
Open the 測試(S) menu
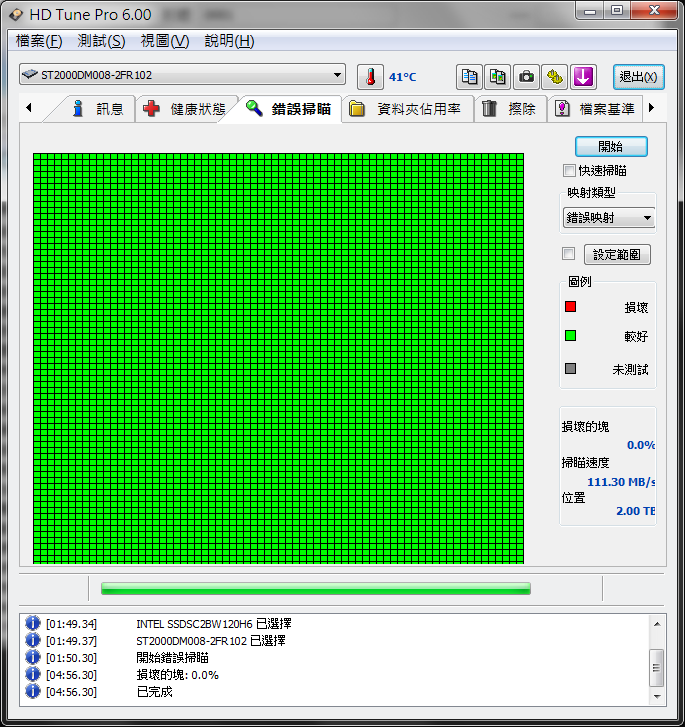pos(101,41)
